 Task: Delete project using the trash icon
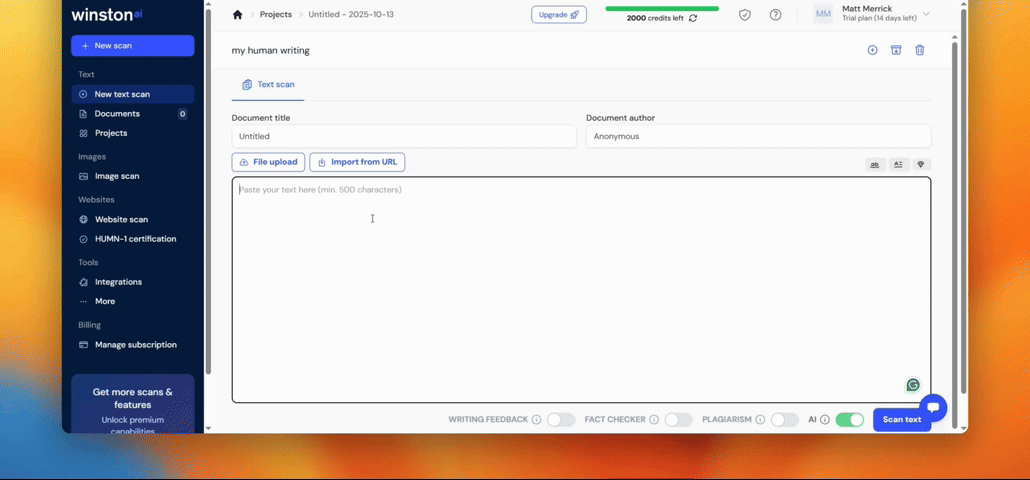pos(920,50)
